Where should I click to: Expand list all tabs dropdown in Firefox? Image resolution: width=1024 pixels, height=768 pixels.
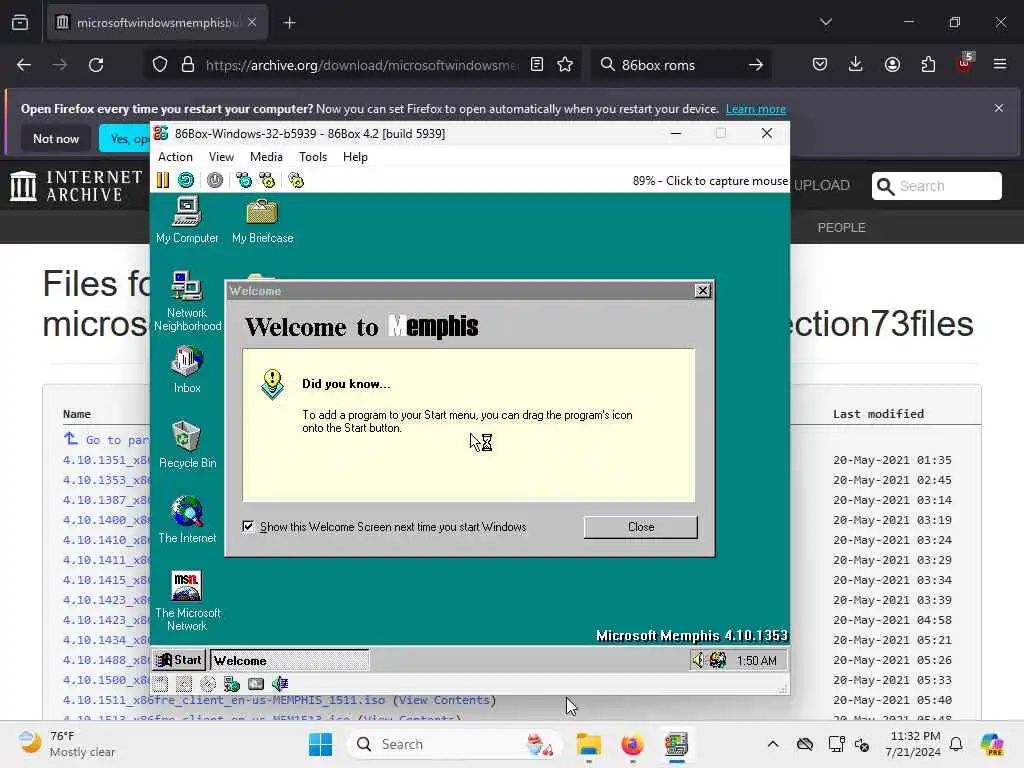(825, 22)
